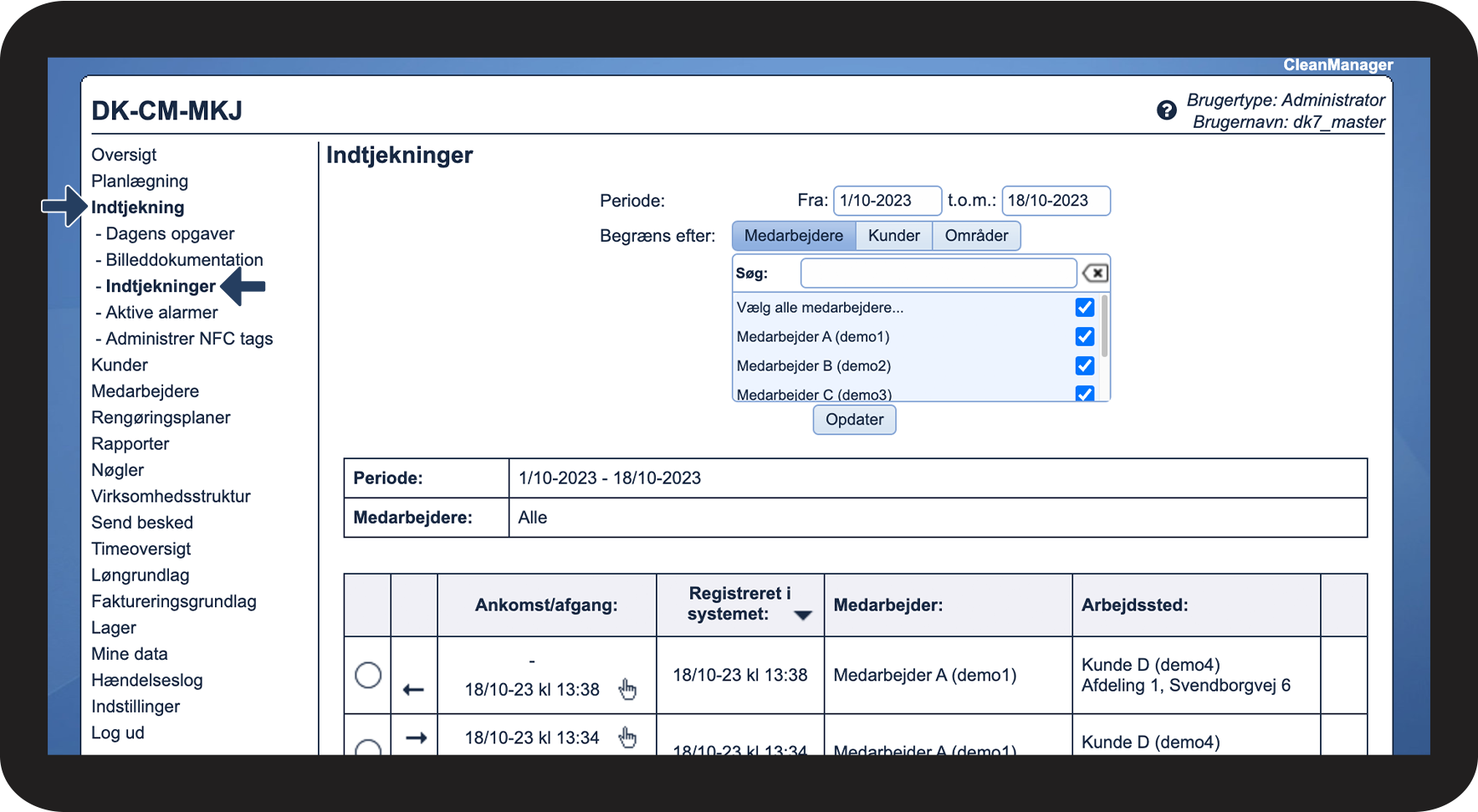Select the Medarbejdere filter tab
Viewport: 1478px width, 812px height.
pyautogui.click(x=794, y=236)
